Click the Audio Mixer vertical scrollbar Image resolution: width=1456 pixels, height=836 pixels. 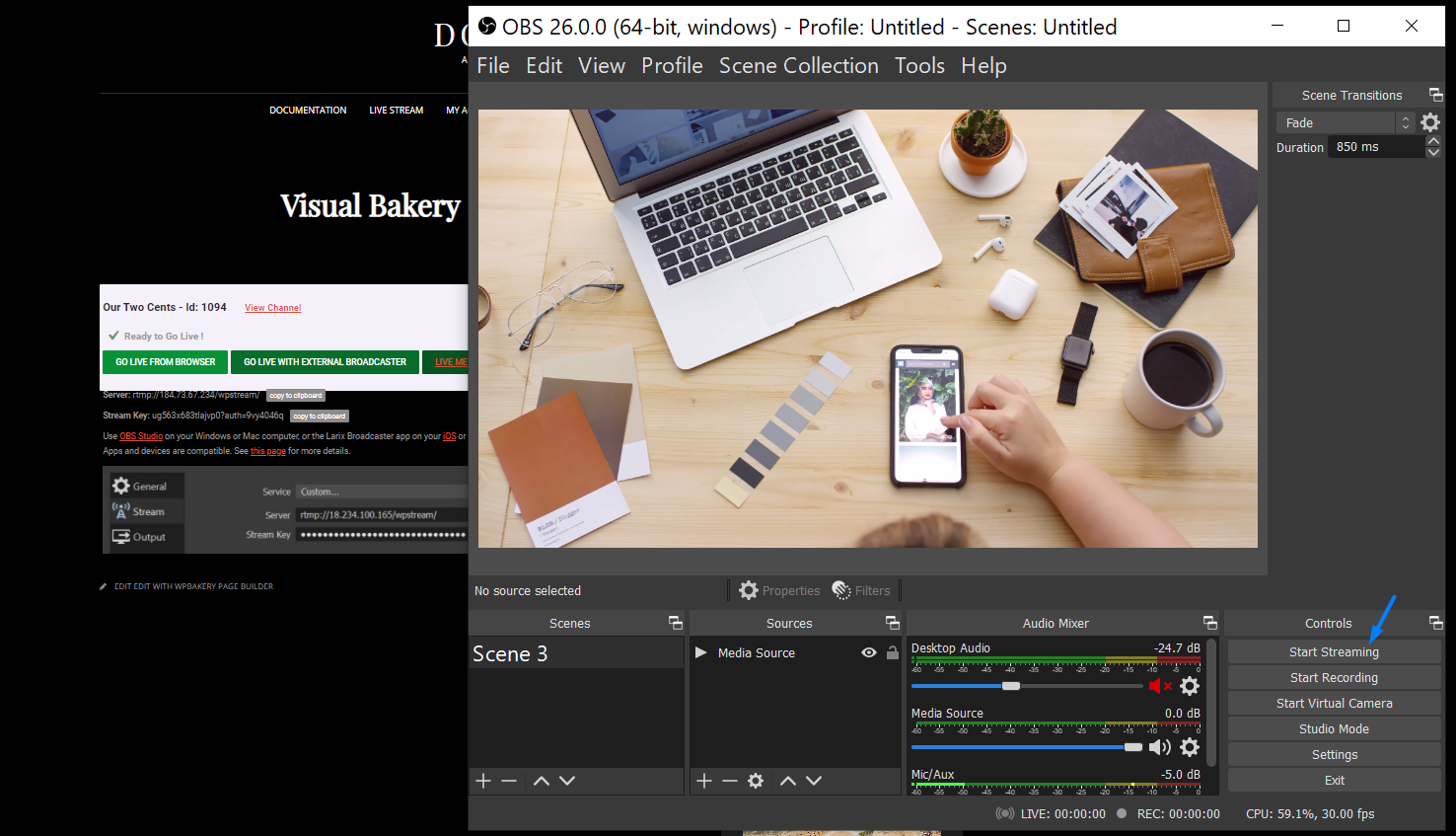(1211, 701)
